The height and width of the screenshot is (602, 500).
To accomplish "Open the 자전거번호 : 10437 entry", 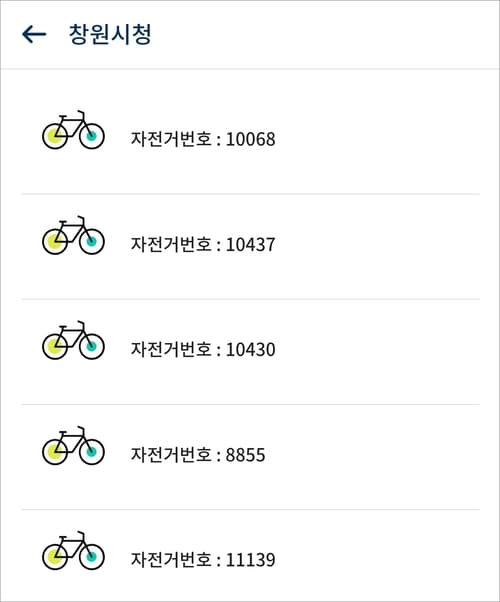I will pos(250,246).
